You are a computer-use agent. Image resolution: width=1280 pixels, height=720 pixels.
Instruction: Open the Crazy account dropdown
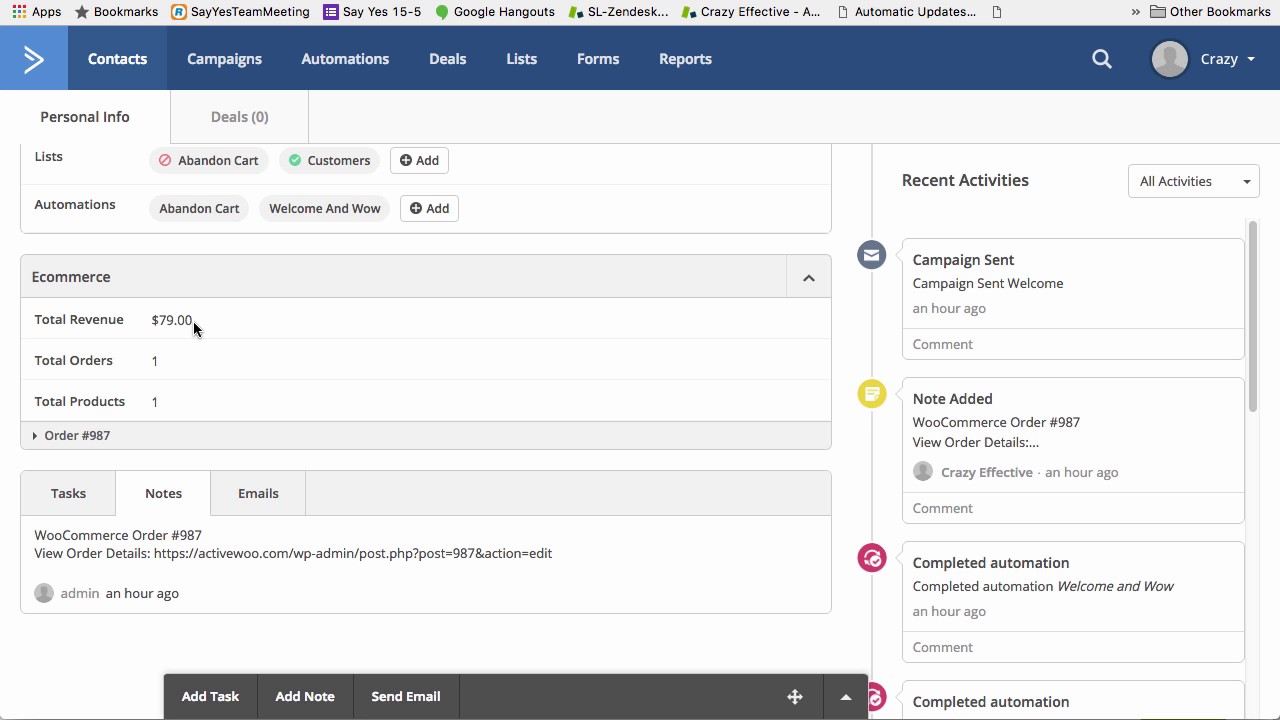coord(1227,59)
